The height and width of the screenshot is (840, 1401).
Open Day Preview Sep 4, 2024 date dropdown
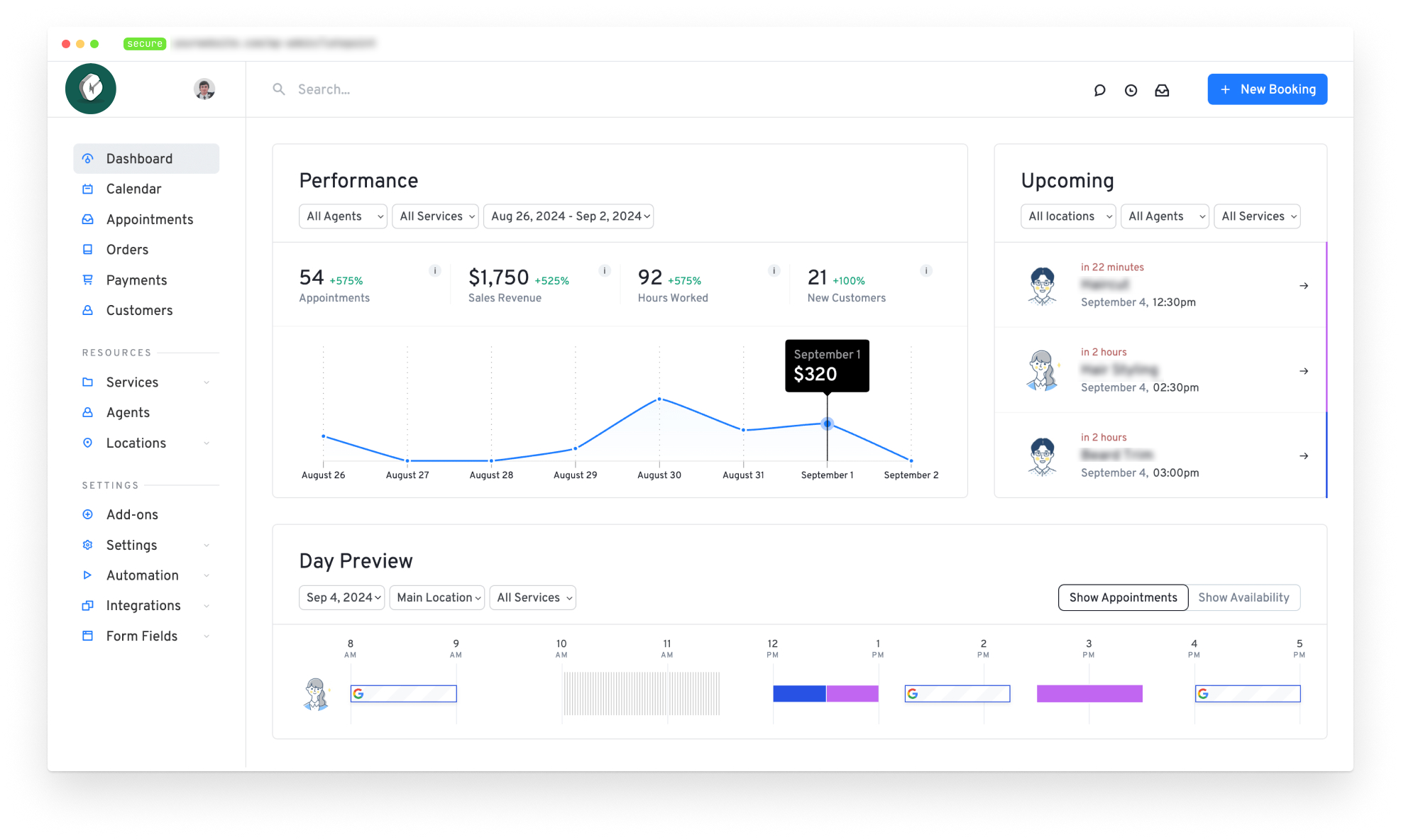click(342, 597)
